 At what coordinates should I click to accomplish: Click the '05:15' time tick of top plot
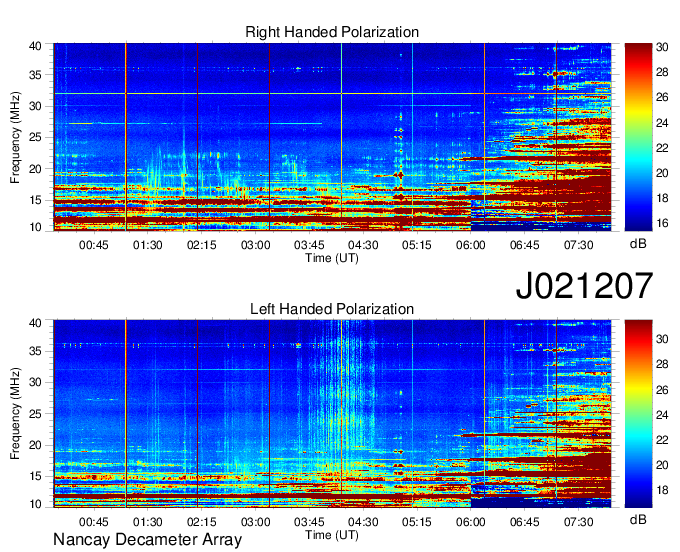[x=417, y=245]
